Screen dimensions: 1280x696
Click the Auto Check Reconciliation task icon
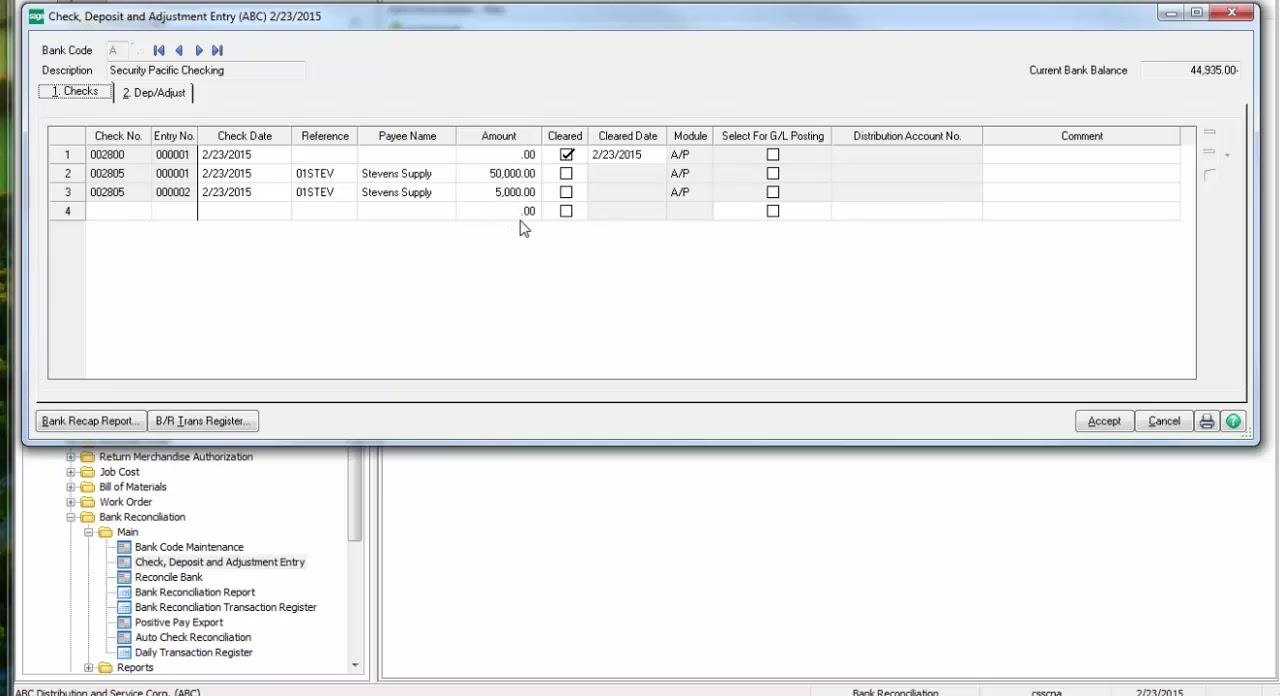point(124,637)
